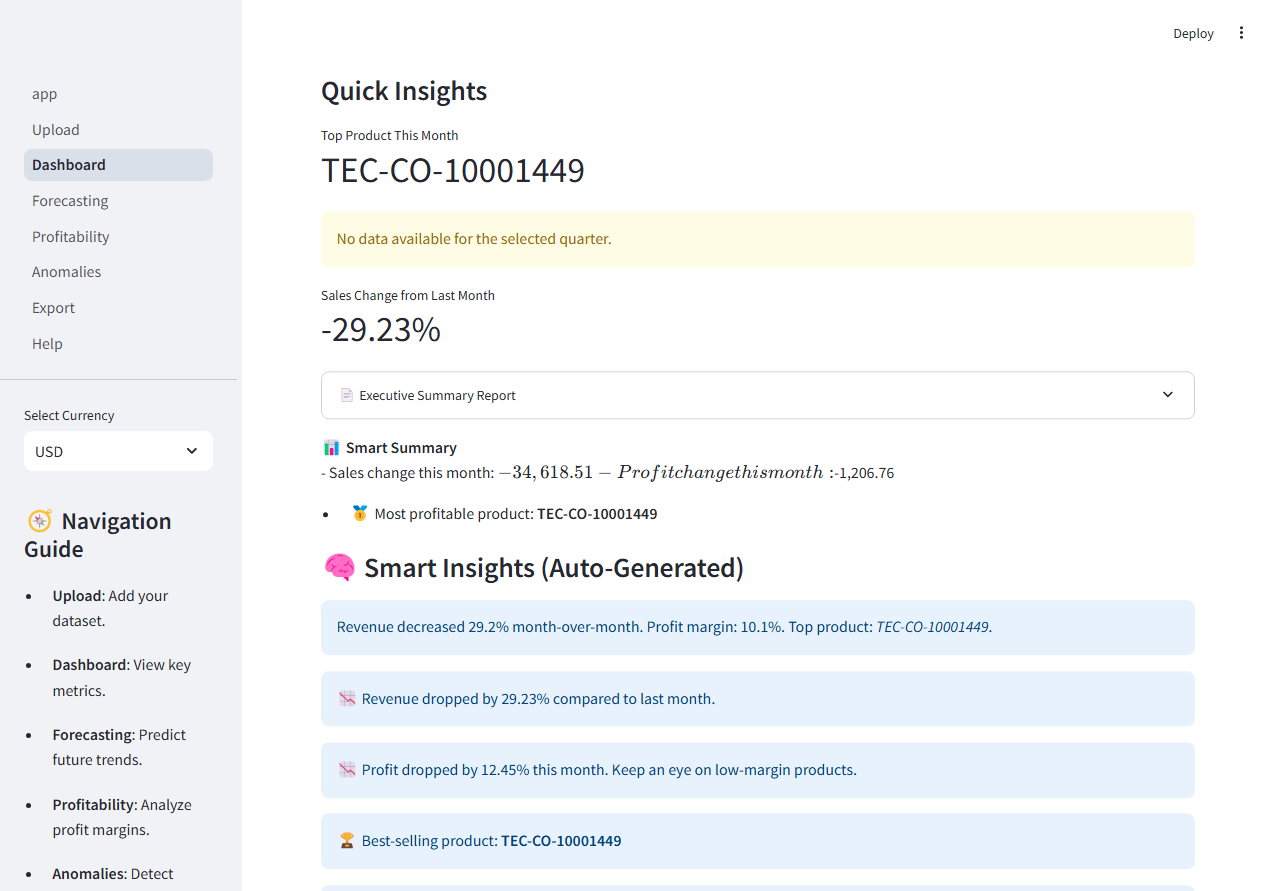Click the document icon in Executive Summary Report
The width and height of the screenshot is (1276, 891).
(x=345, y=395)
